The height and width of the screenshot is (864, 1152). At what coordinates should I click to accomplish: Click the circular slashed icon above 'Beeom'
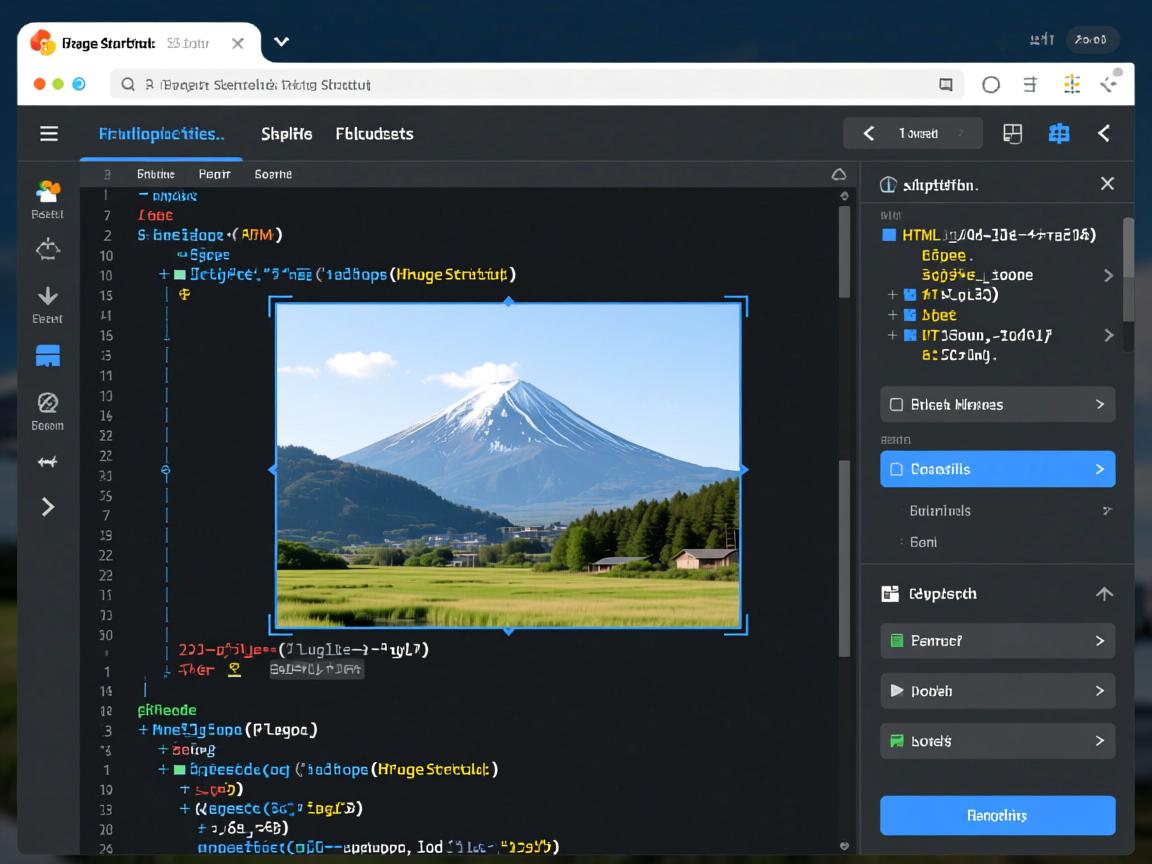[47, 403]
